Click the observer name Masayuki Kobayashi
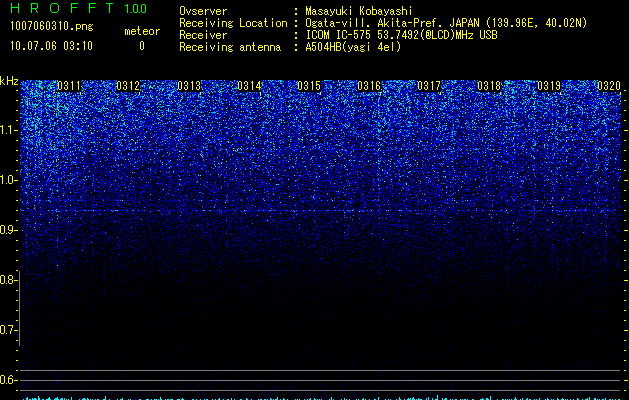This screenshot has height=400, width=629. [x=359, y=11]
